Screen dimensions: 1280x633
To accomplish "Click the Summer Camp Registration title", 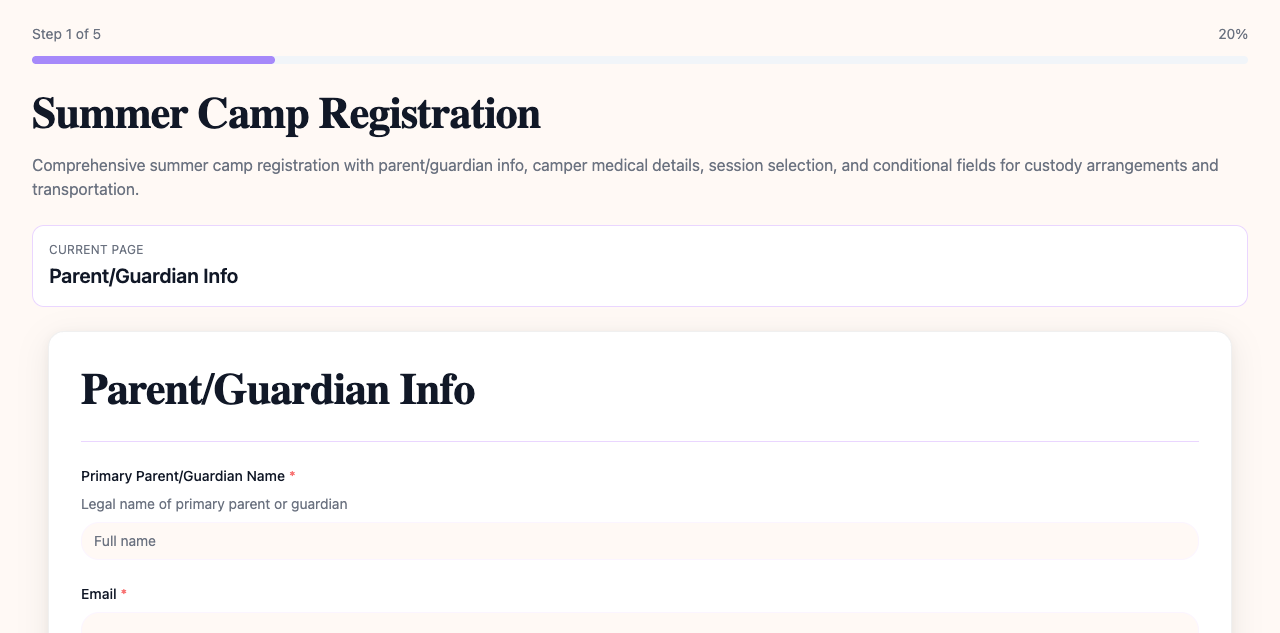I will (x=286, y=114).
